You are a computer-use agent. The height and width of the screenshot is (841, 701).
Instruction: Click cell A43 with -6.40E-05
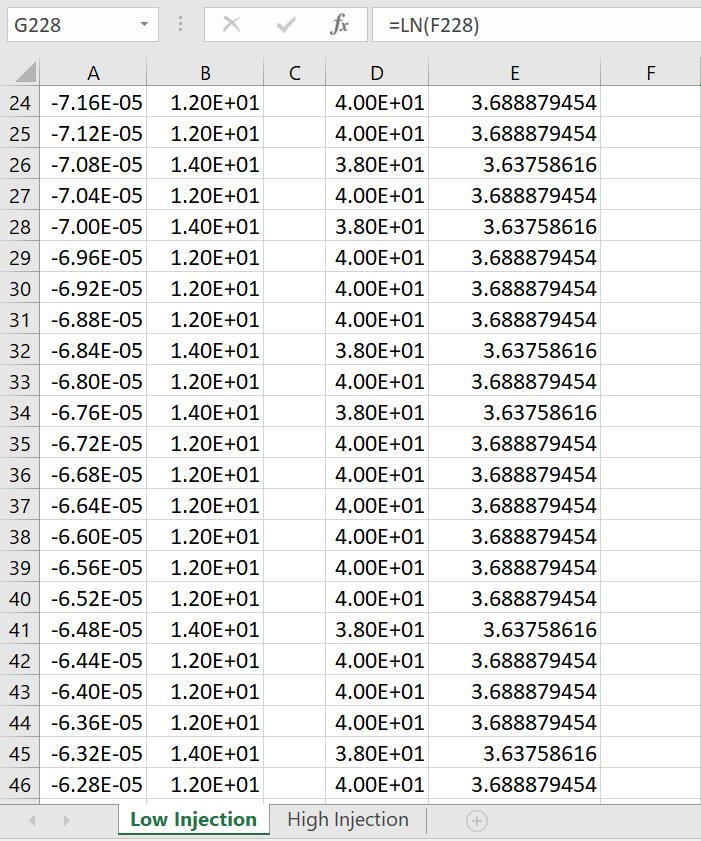(93, 691)
